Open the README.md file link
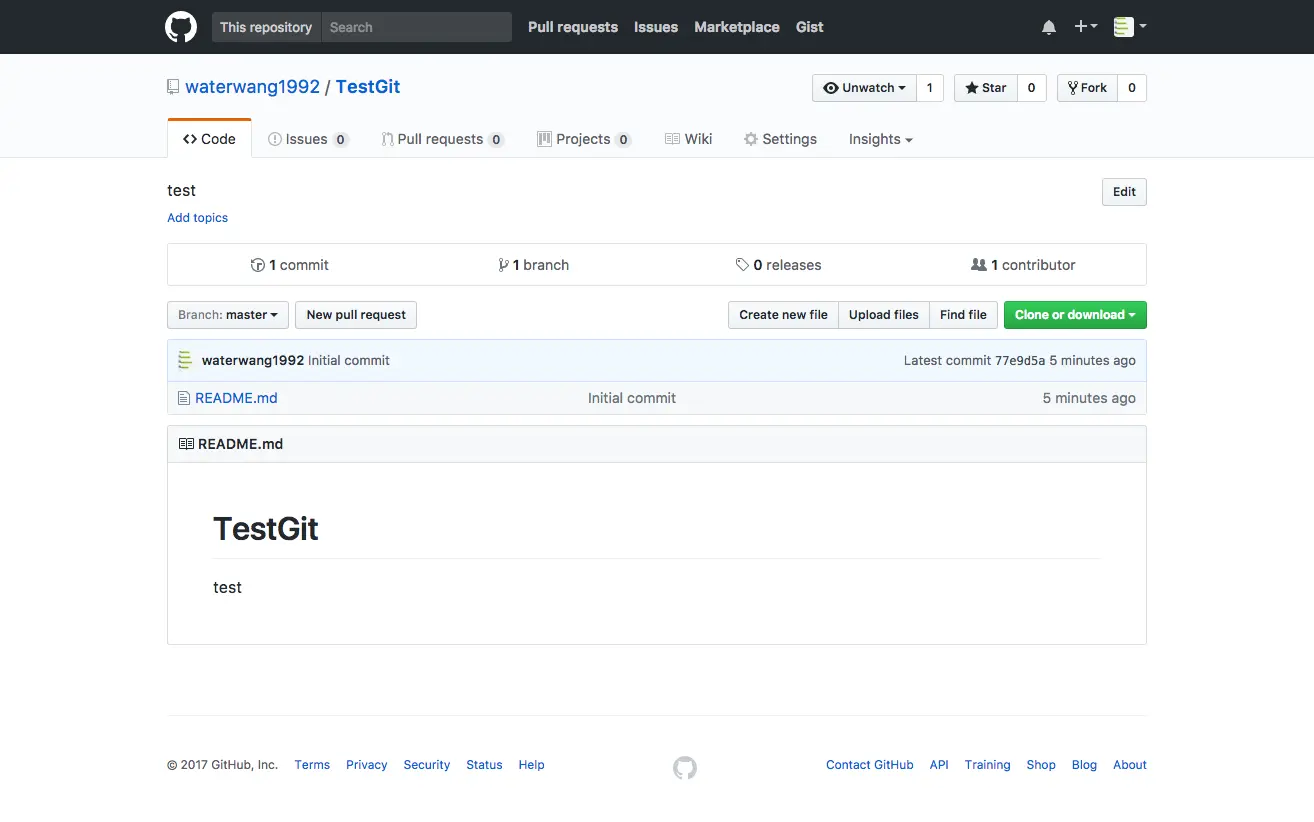 point(236,398)
